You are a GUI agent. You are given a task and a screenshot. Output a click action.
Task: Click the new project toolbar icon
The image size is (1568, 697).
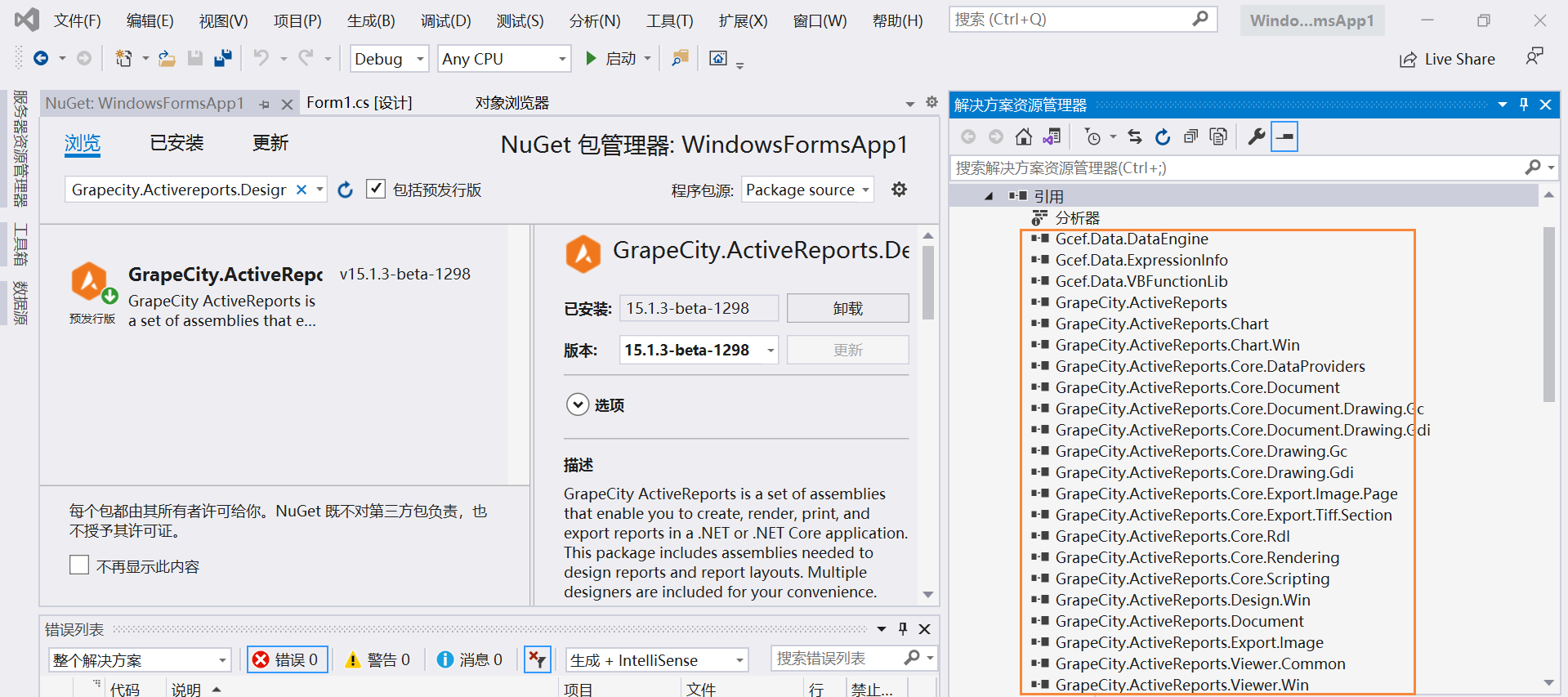pyautogui.click(x=123, y=58)
